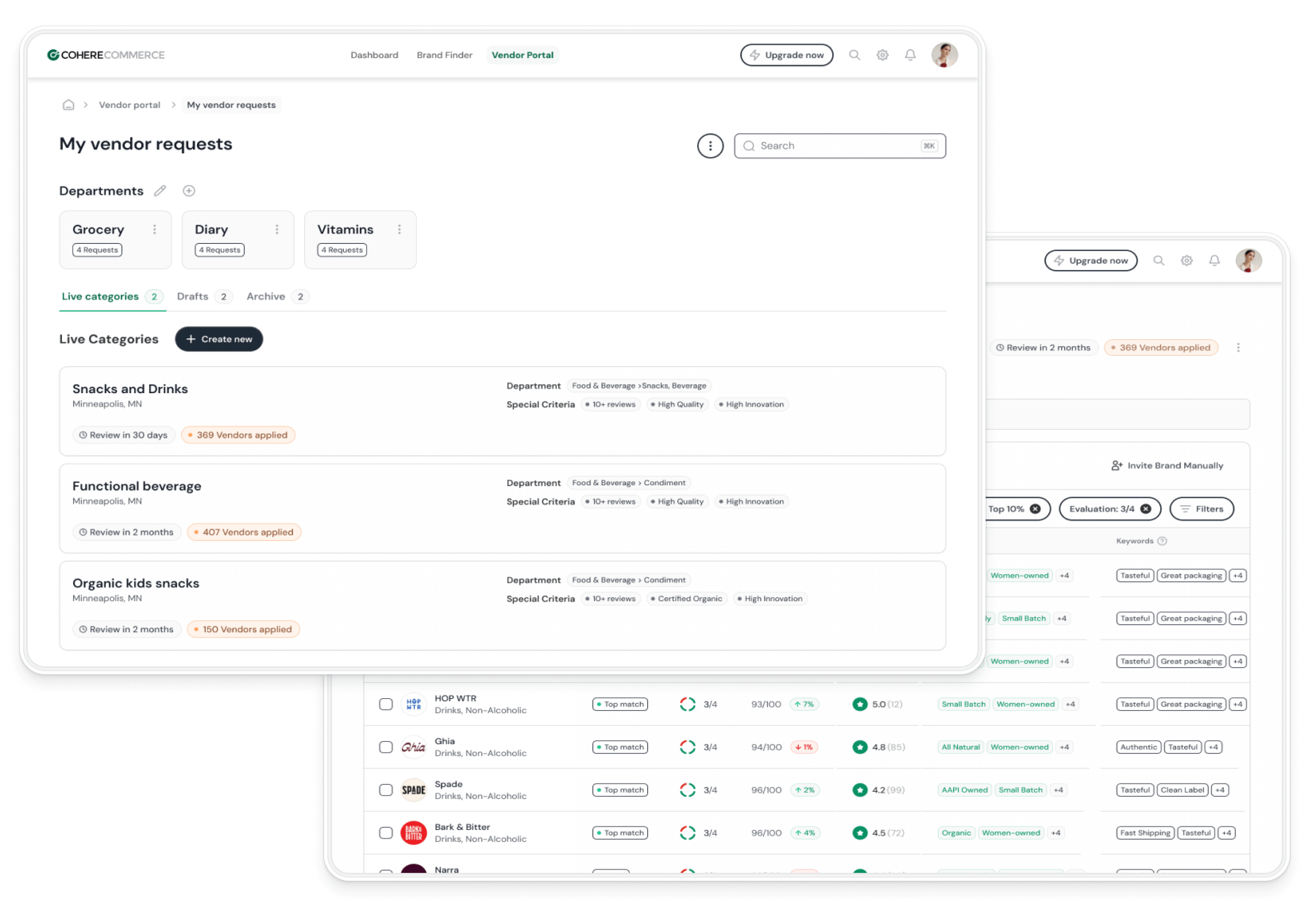This screenshot has width=1316, height=915.
Task: Click the home breadcrumb icon
Action: tap(68, 105)
